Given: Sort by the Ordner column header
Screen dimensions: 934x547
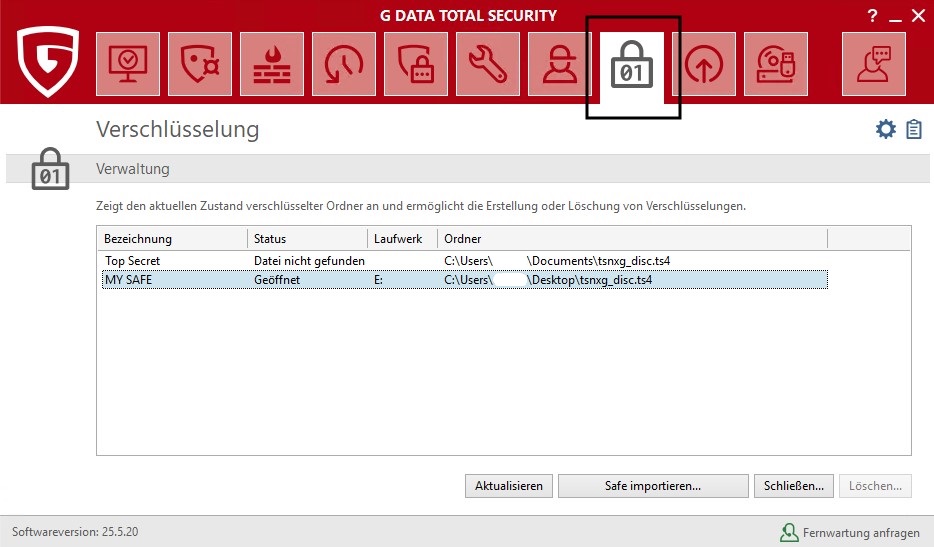Looking at the screenshot, I should click(633, 238).
